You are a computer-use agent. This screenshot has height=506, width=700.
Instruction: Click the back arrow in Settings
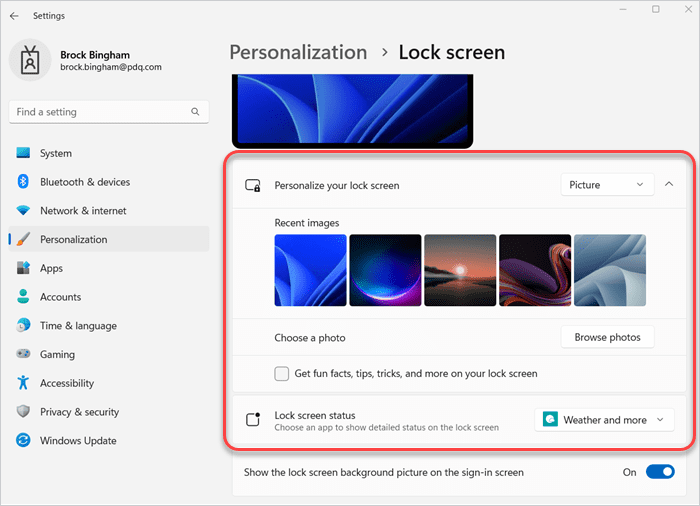coord(14,16)
